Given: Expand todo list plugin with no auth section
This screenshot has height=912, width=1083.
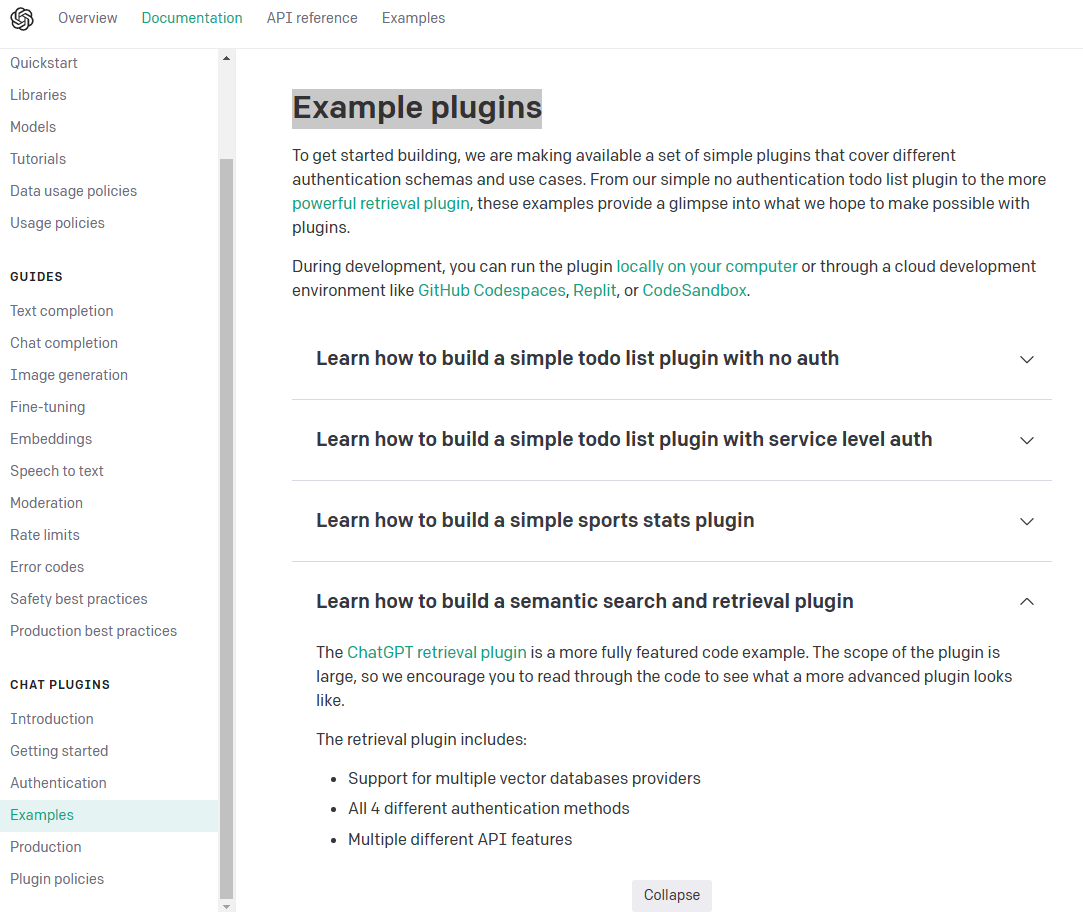Looking at the screenshot, I should click(x=577, y=359).
